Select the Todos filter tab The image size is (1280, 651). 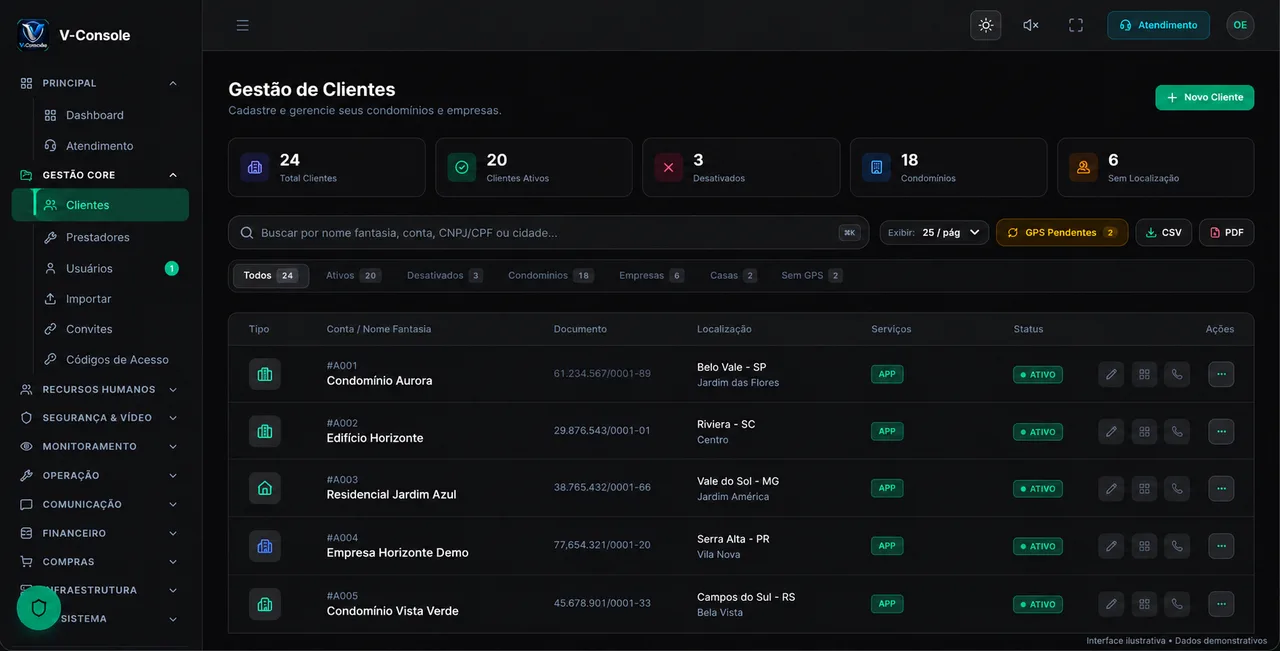point(271,276)
